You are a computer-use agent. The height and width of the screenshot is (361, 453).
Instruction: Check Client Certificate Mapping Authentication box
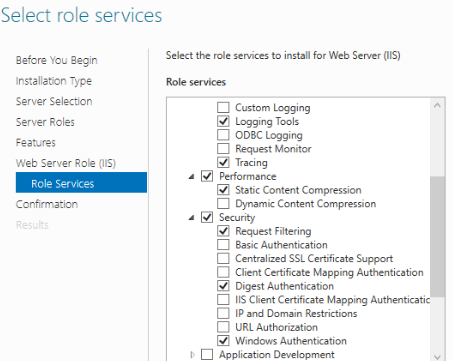pos(223,272)
